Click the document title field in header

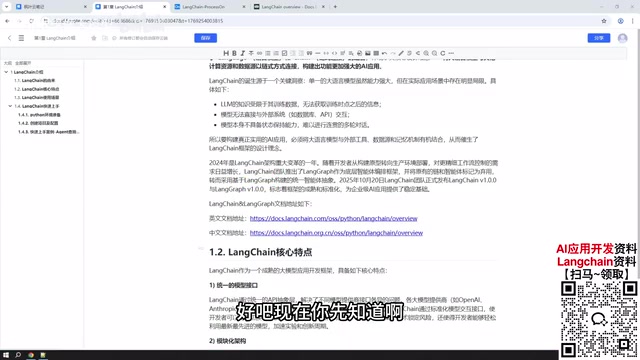(55, 38)
